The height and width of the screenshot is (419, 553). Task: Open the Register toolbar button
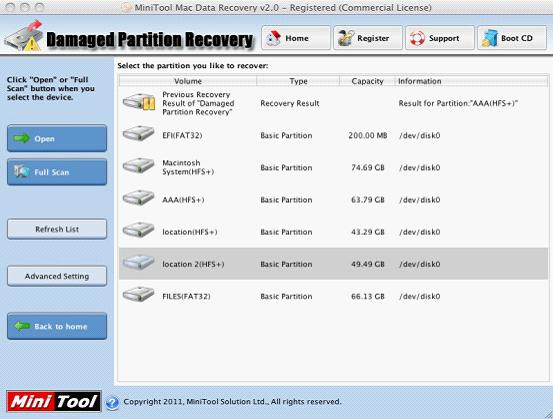click(x=367, y=38)
